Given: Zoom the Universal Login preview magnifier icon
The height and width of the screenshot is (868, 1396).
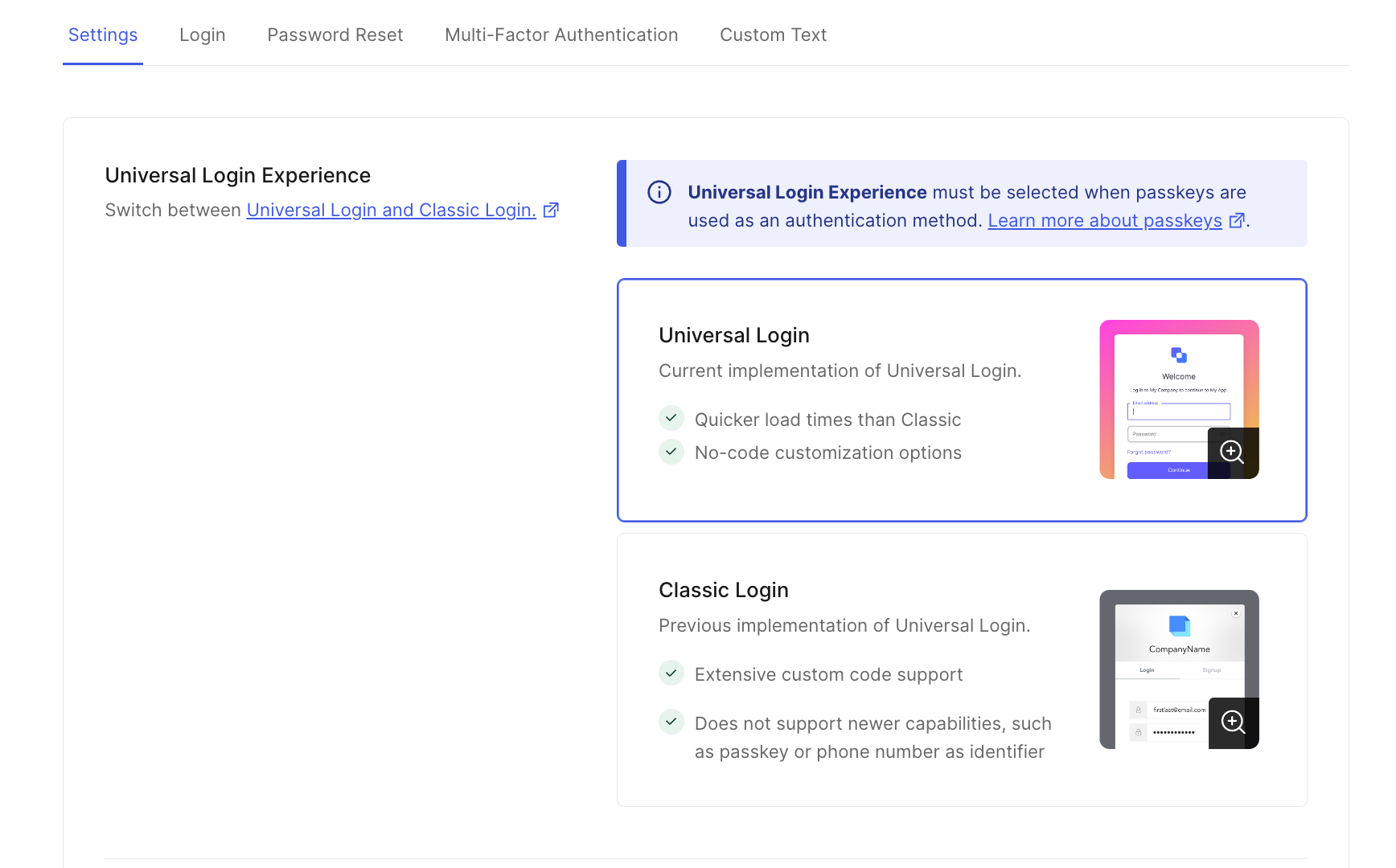Looking at the screenshot, I should [x=1233, y=452].
